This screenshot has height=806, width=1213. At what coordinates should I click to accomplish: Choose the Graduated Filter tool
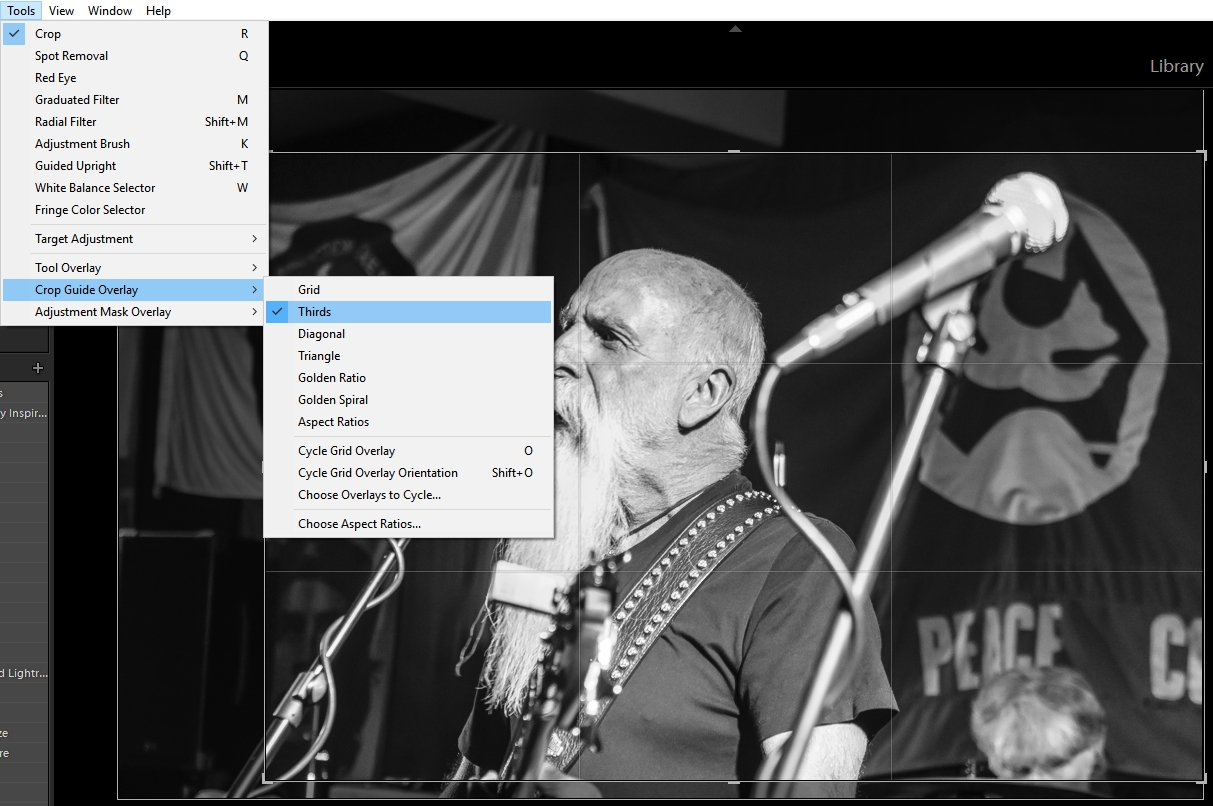pos(77,100)
